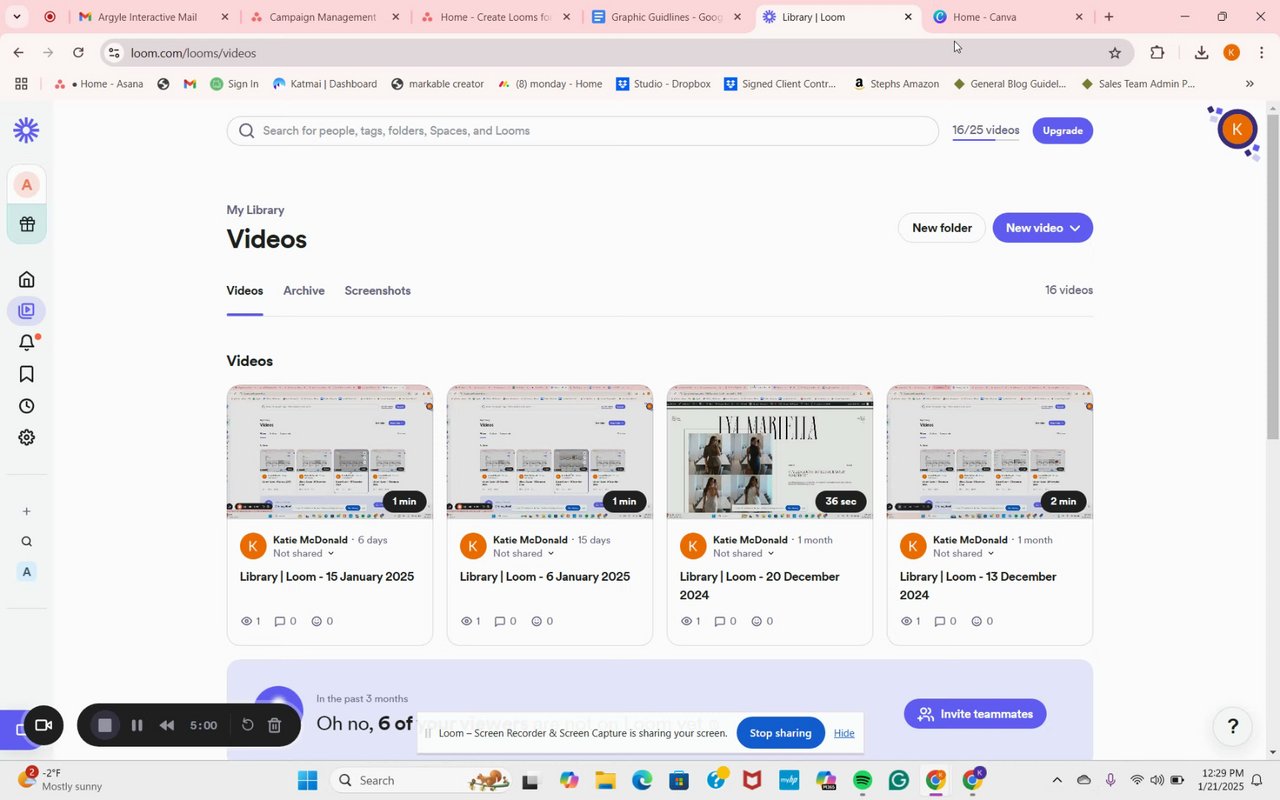The width and height of the screenshot is (1280, 800).
Task: Click the Loom logo in sidebar
Action: pos(26,130)
